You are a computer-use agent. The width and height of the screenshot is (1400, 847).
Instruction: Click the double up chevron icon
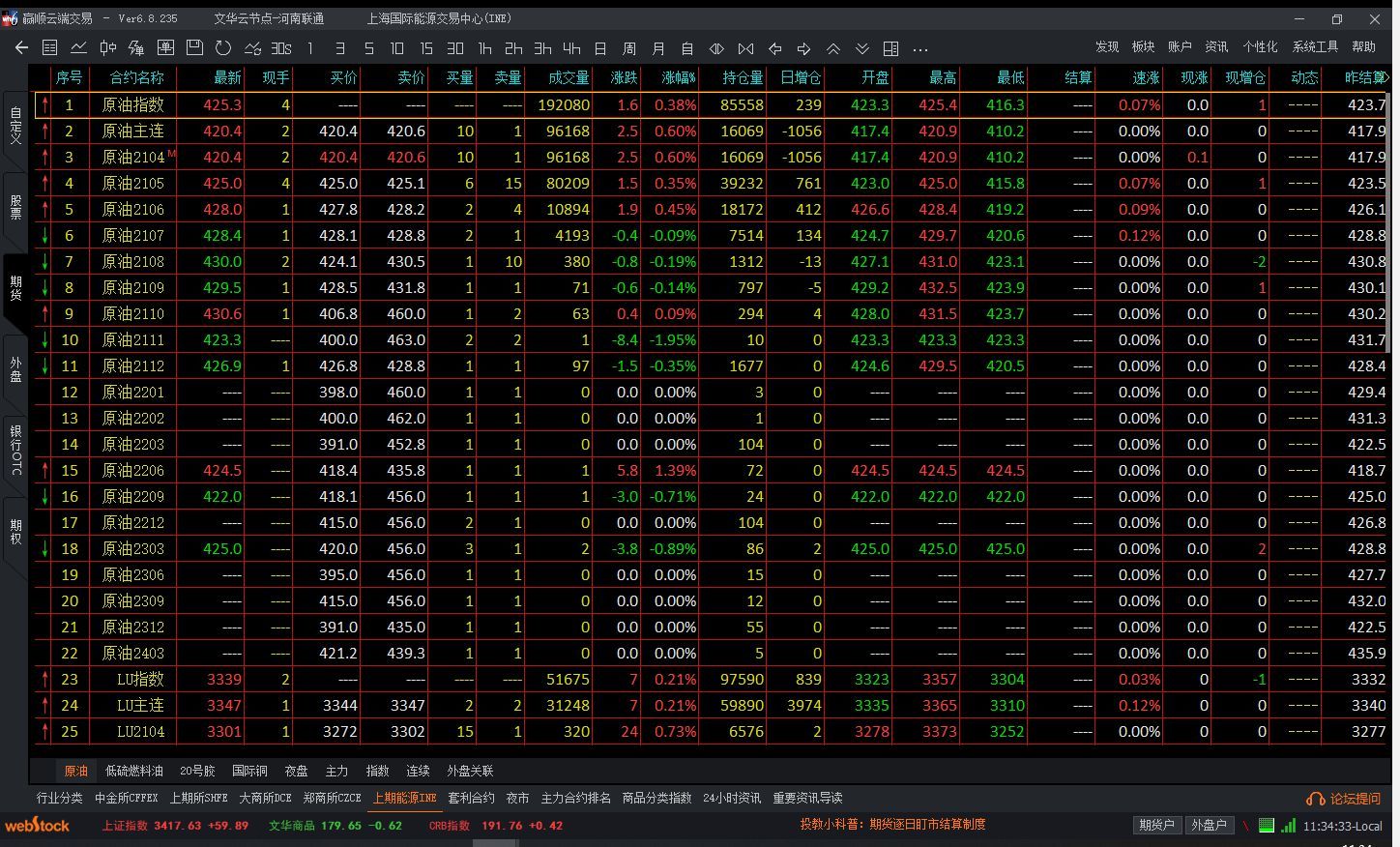pyautogui.click(x=832, y=47)
